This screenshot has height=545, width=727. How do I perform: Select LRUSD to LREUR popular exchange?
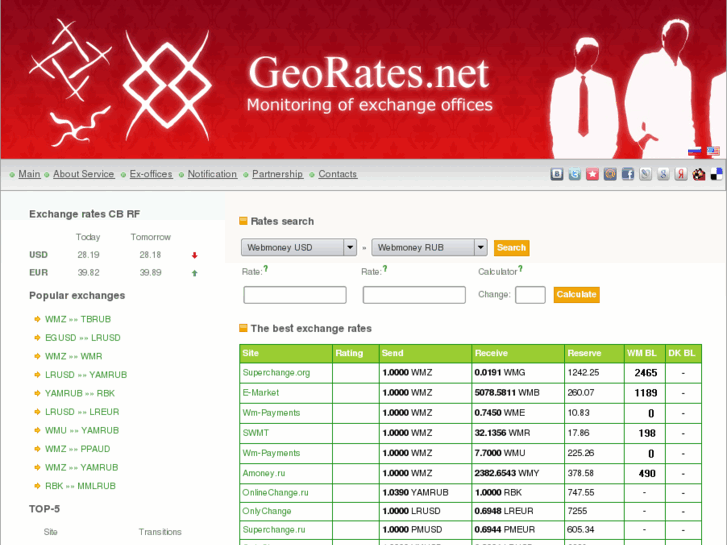click(82, 412)
